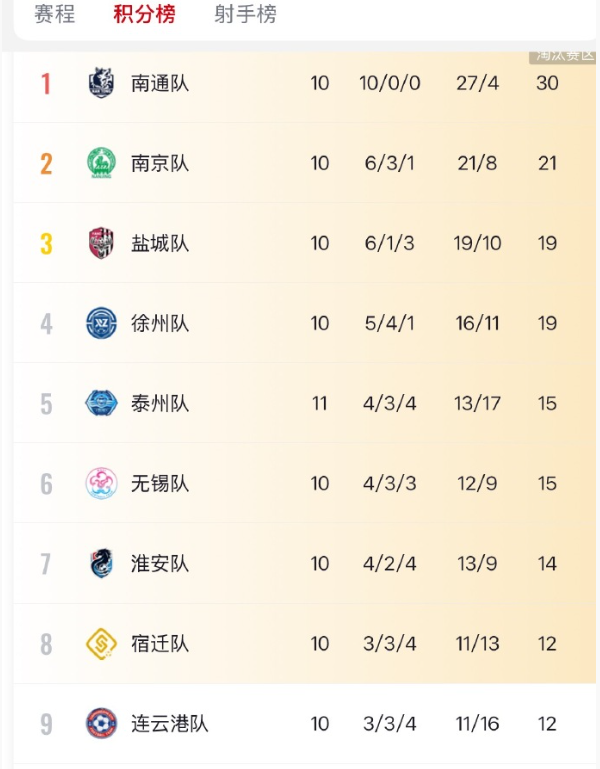The image size is (600, 769).
Task: Click the 连云港队 round team logo
Action: tap(101, 723)
